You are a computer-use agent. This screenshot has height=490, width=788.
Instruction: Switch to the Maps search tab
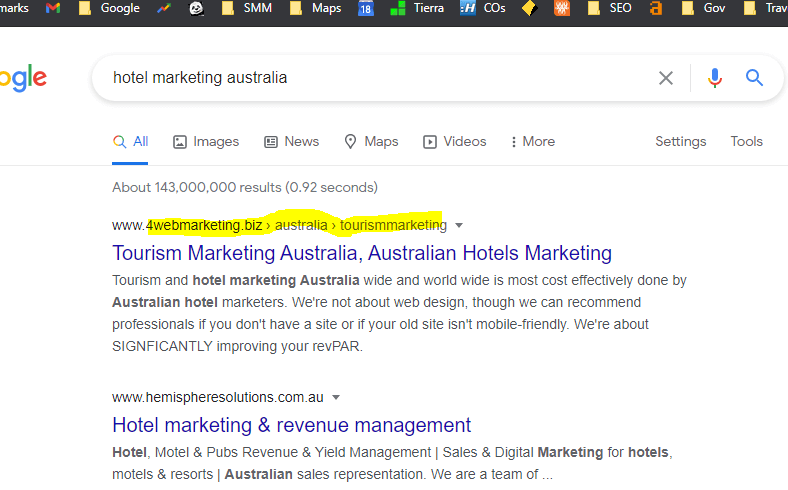(x=371, y=142)
